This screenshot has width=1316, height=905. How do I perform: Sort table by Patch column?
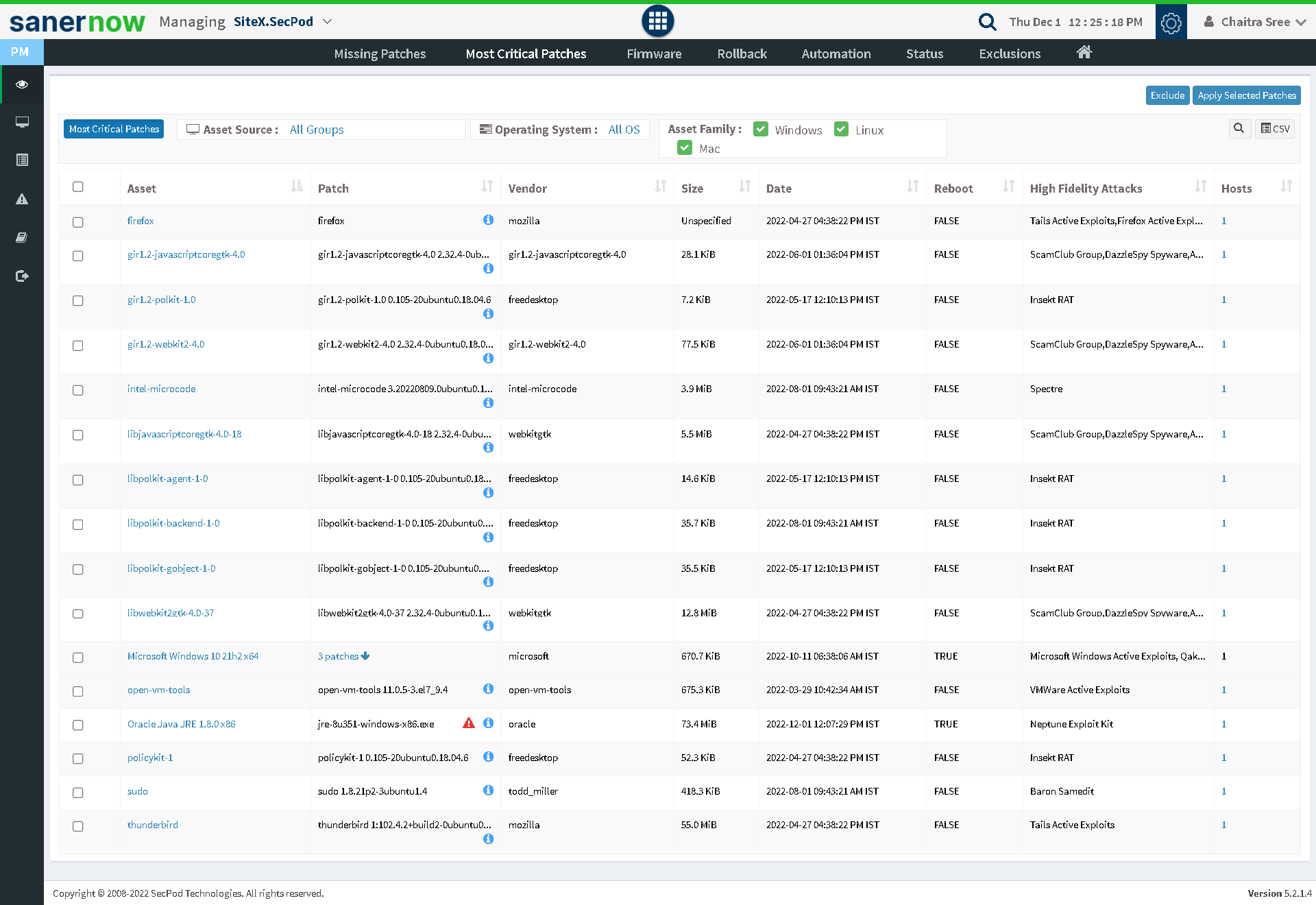(x=487, y=186)
